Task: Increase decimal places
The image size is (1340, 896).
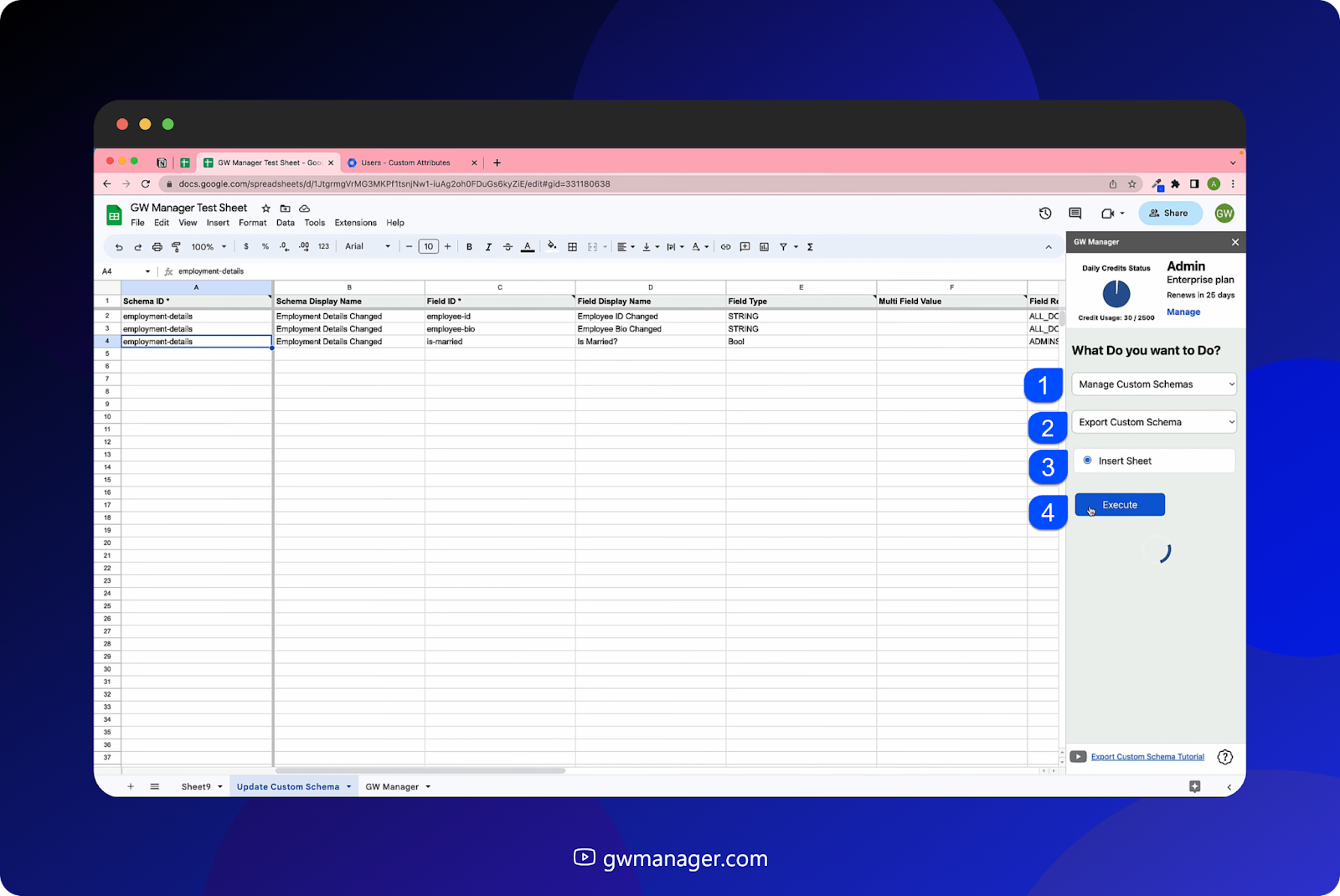Action: (304, 247)
